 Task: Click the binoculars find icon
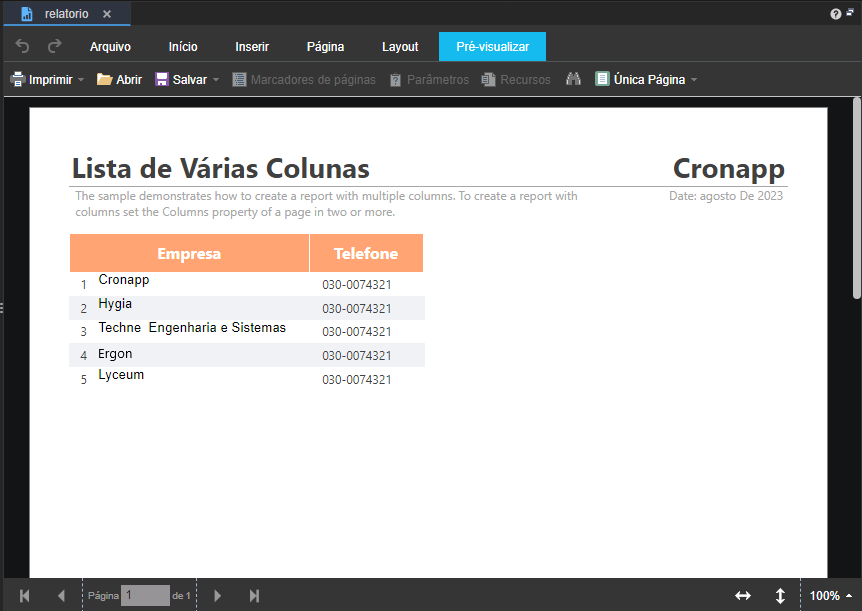click(x=573, y=79)
